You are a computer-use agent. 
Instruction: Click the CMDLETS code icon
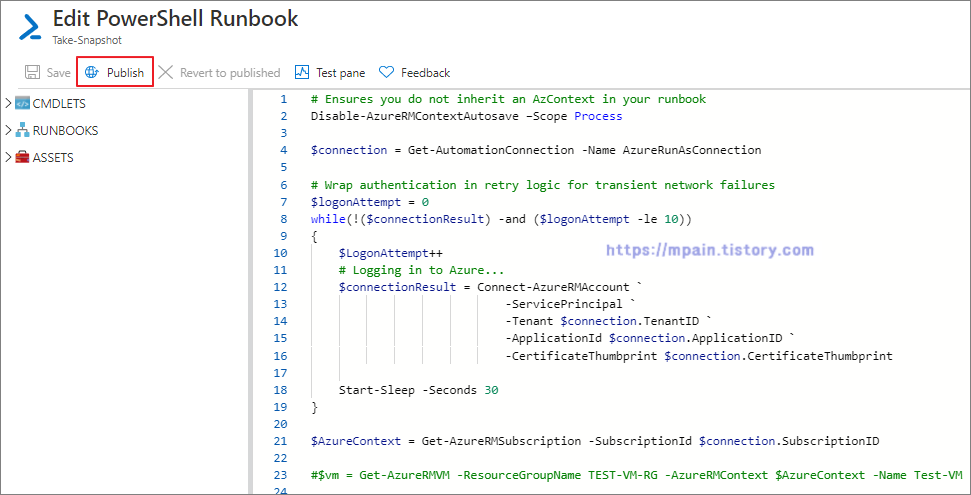(22, 103)
